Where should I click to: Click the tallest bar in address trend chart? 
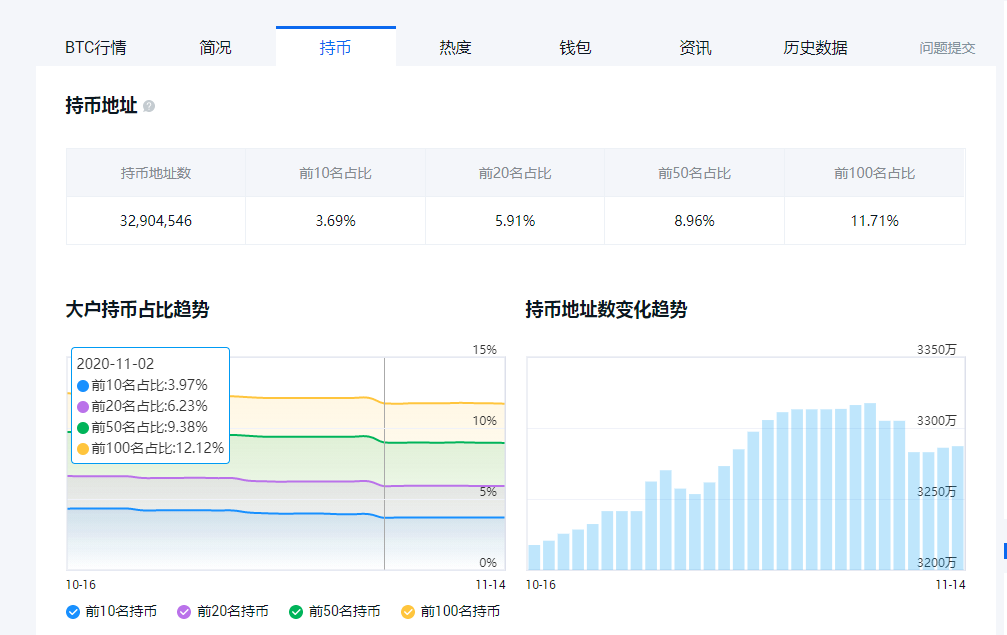tap(870, 487)
